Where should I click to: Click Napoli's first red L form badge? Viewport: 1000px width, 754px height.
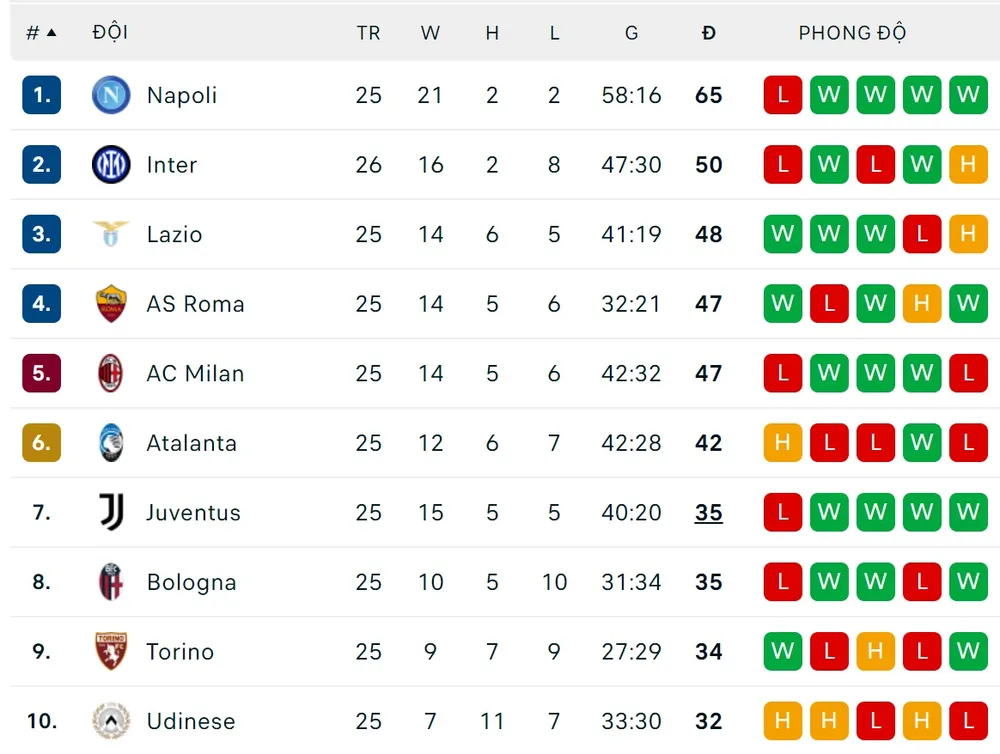click(783, 95)
